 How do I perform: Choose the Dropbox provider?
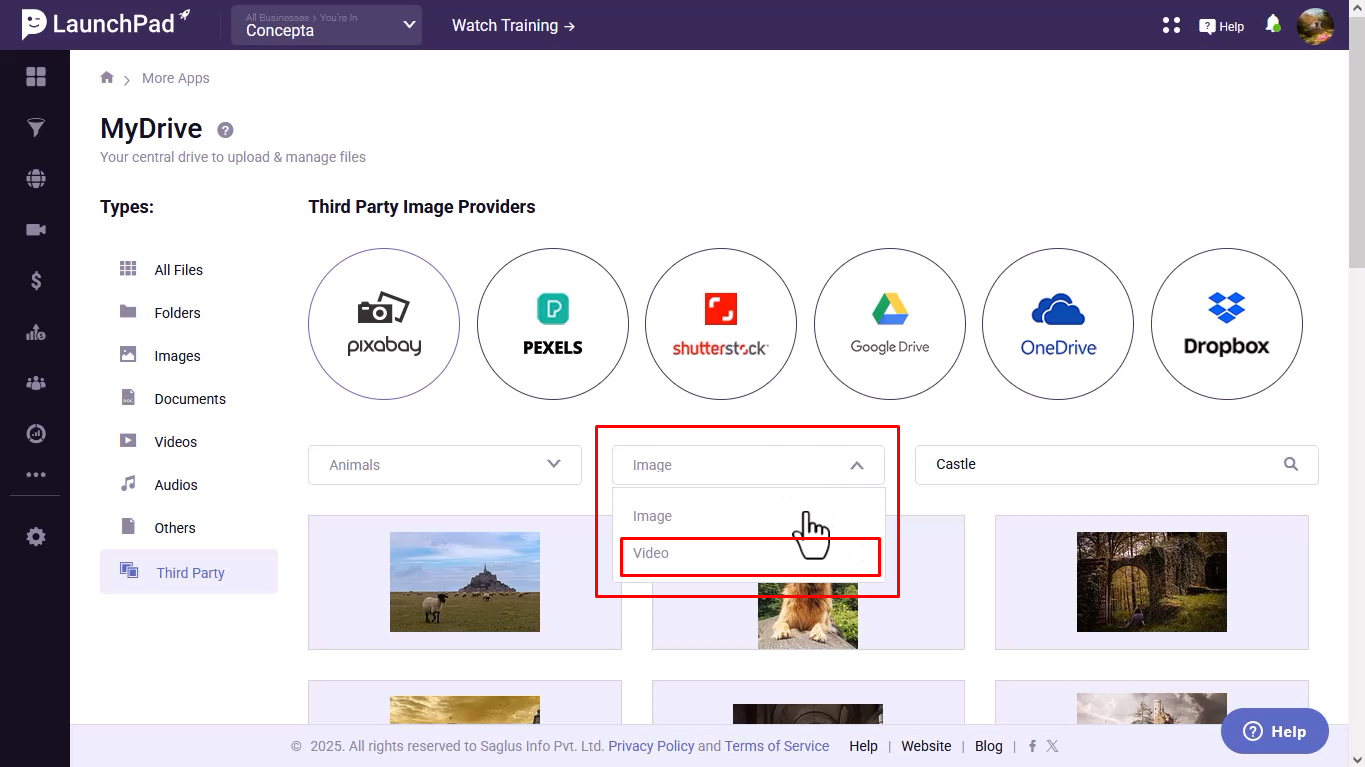coord(1227,324)
